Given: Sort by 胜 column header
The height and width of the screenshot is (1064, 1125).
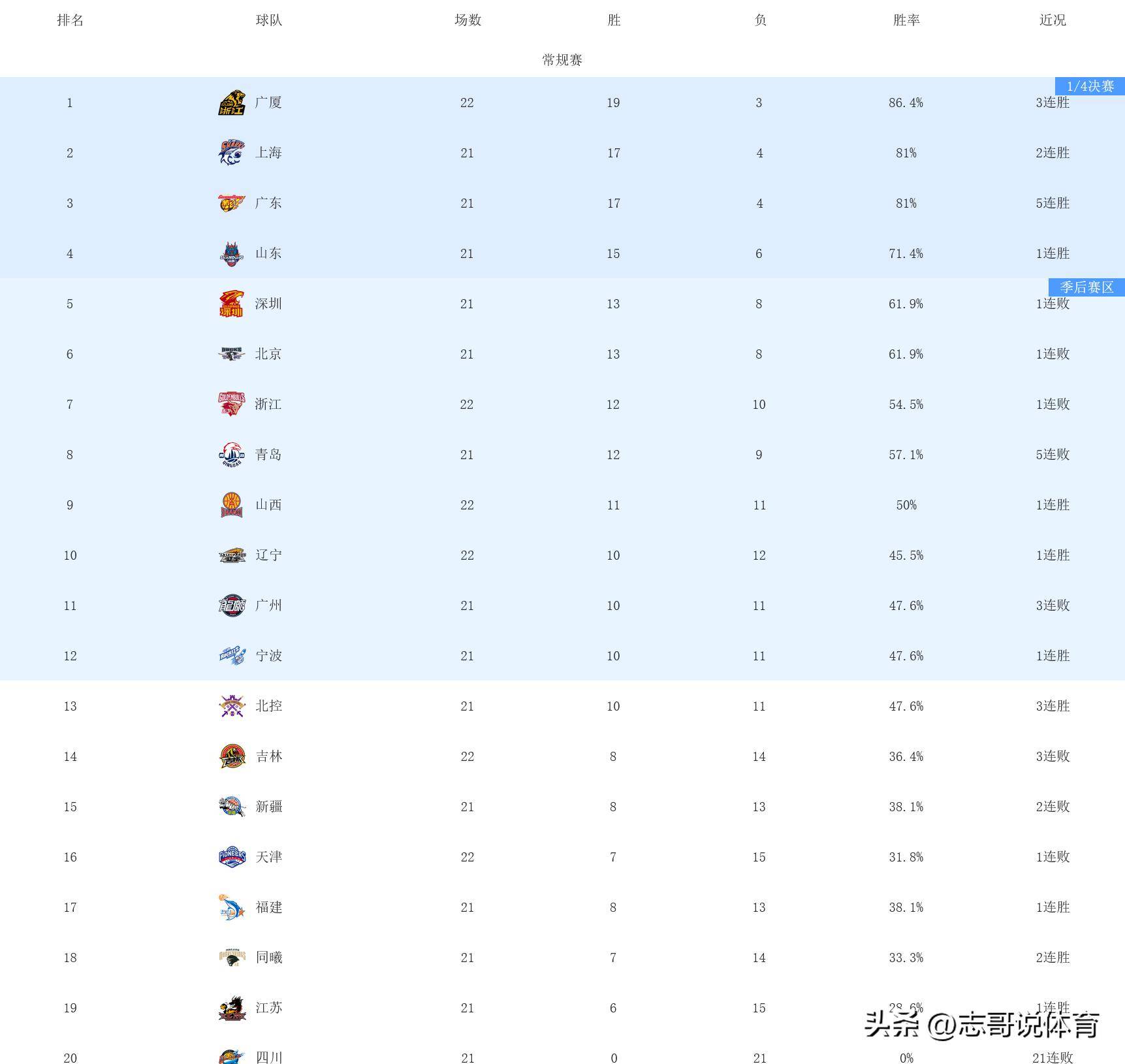Looking at the screenshot, I should pyautogui.click(x=613, y=20).
